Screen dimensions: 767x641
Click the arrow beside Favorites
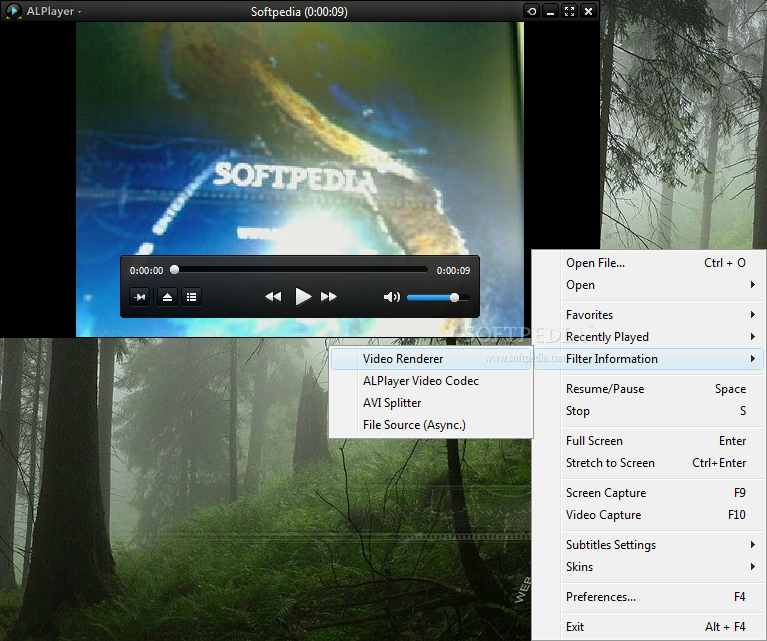tap(753, 315)
